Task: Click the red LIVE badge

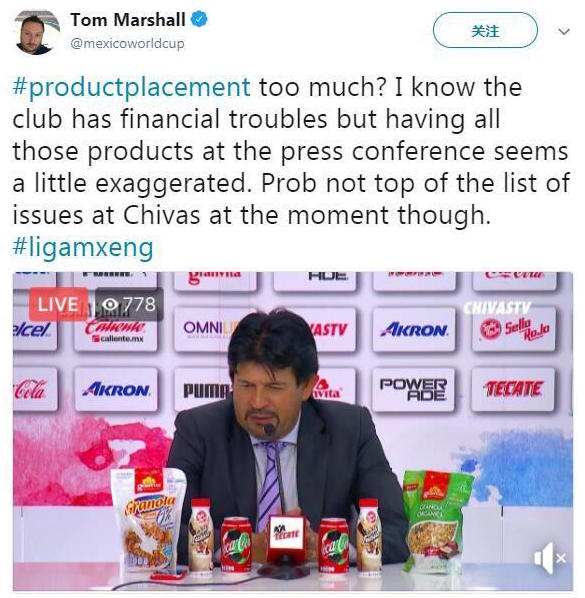Action: (x=58, y=304)
